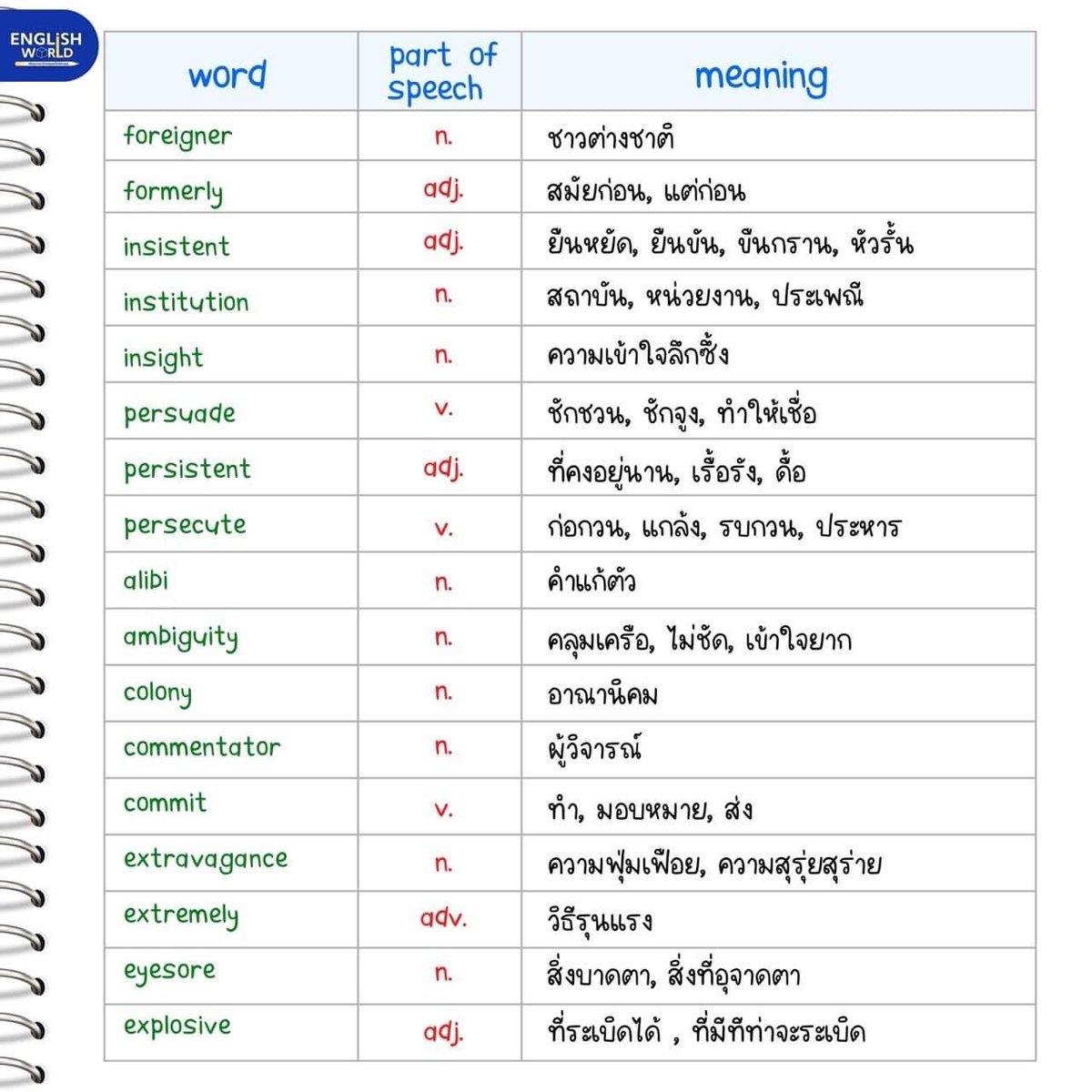Click the meaning 'ความเข้าใจลึกซึ้ง'
This screenshot has height=1092, width=1092.
638,354
